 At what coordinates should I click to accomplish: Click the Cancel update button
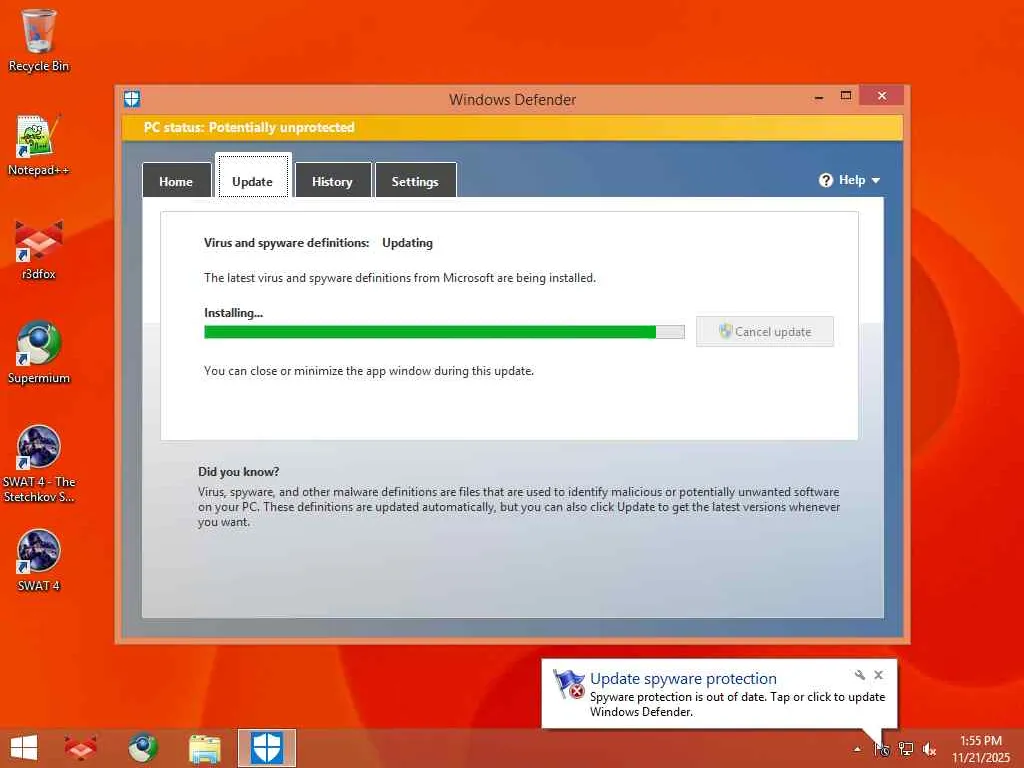(765, 332)
